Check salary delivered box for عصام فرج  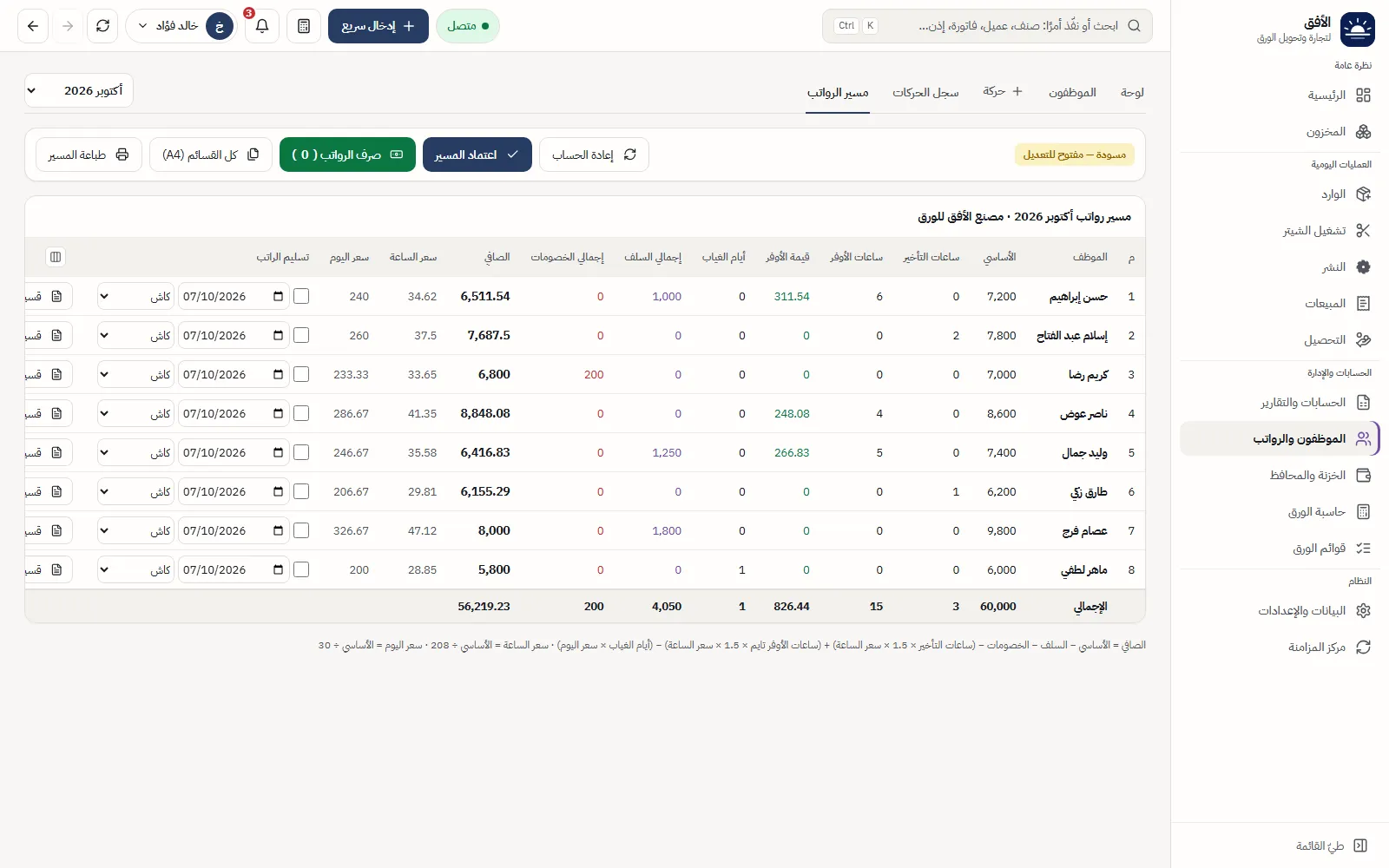pyautogui.click(x=301, y=530)
